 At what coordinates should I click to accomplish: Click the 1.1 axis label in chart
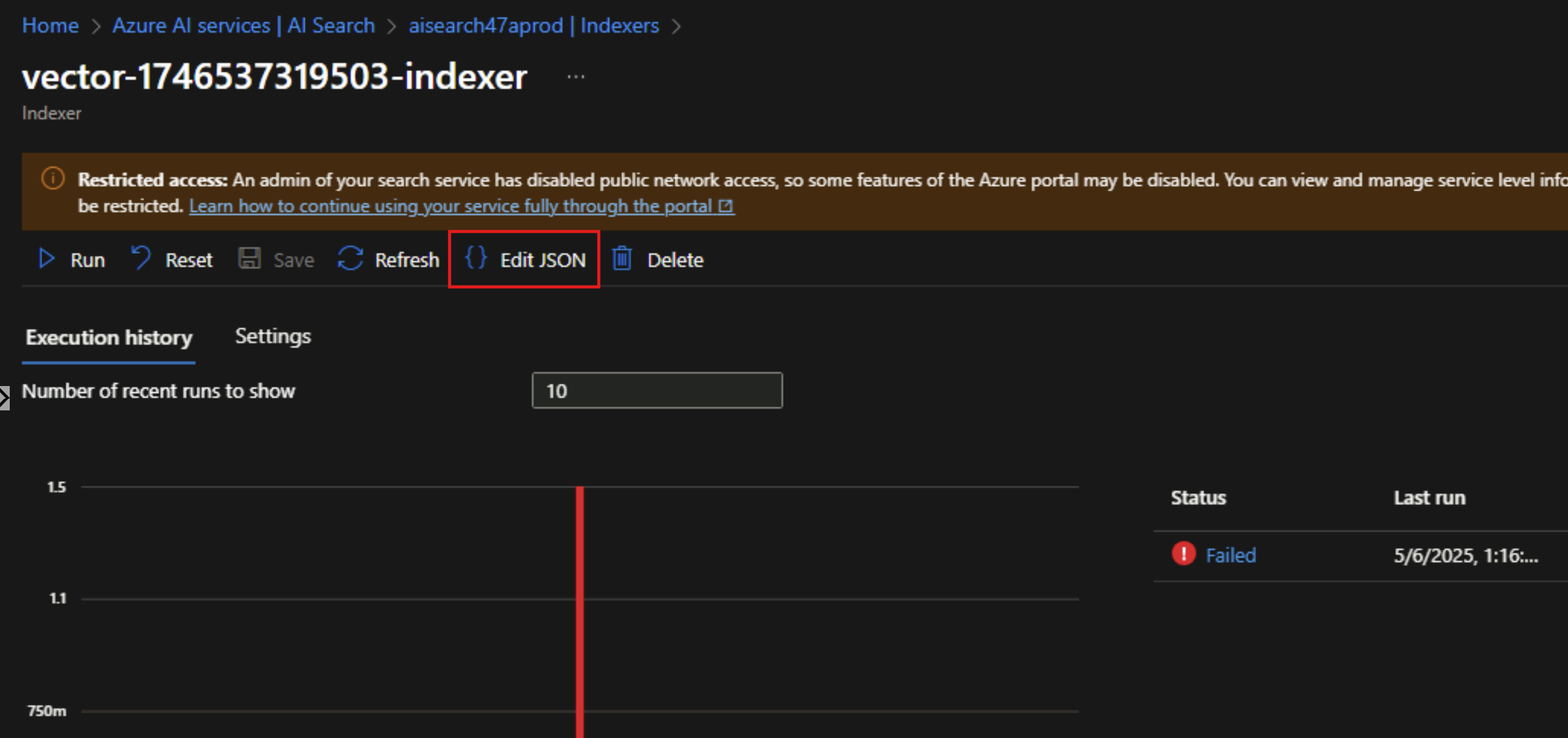[57, 599]
